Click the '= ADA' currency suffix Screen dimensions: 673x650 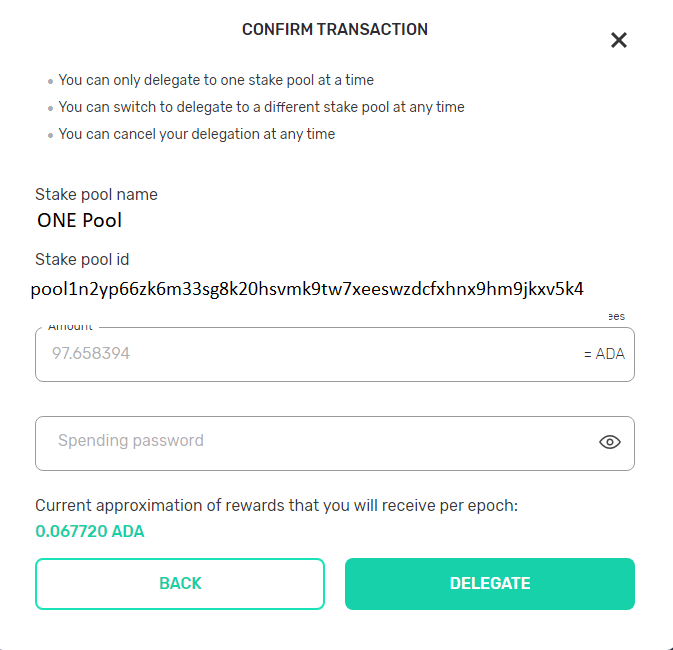pyautogui.click(x=604, y=354)
